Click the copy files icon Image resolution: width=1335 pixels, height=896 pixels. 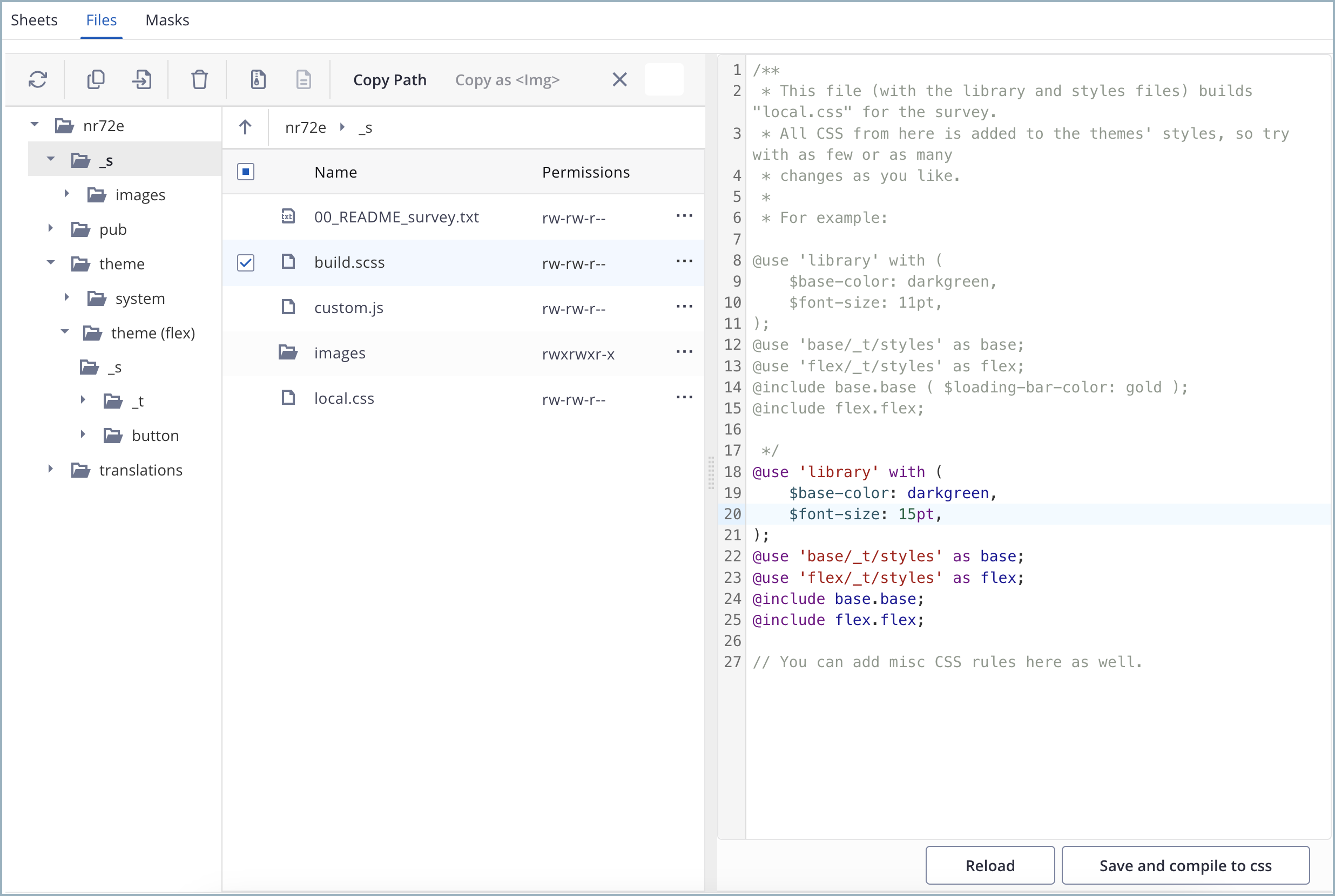pyautogui.click(x=96, y=79)
